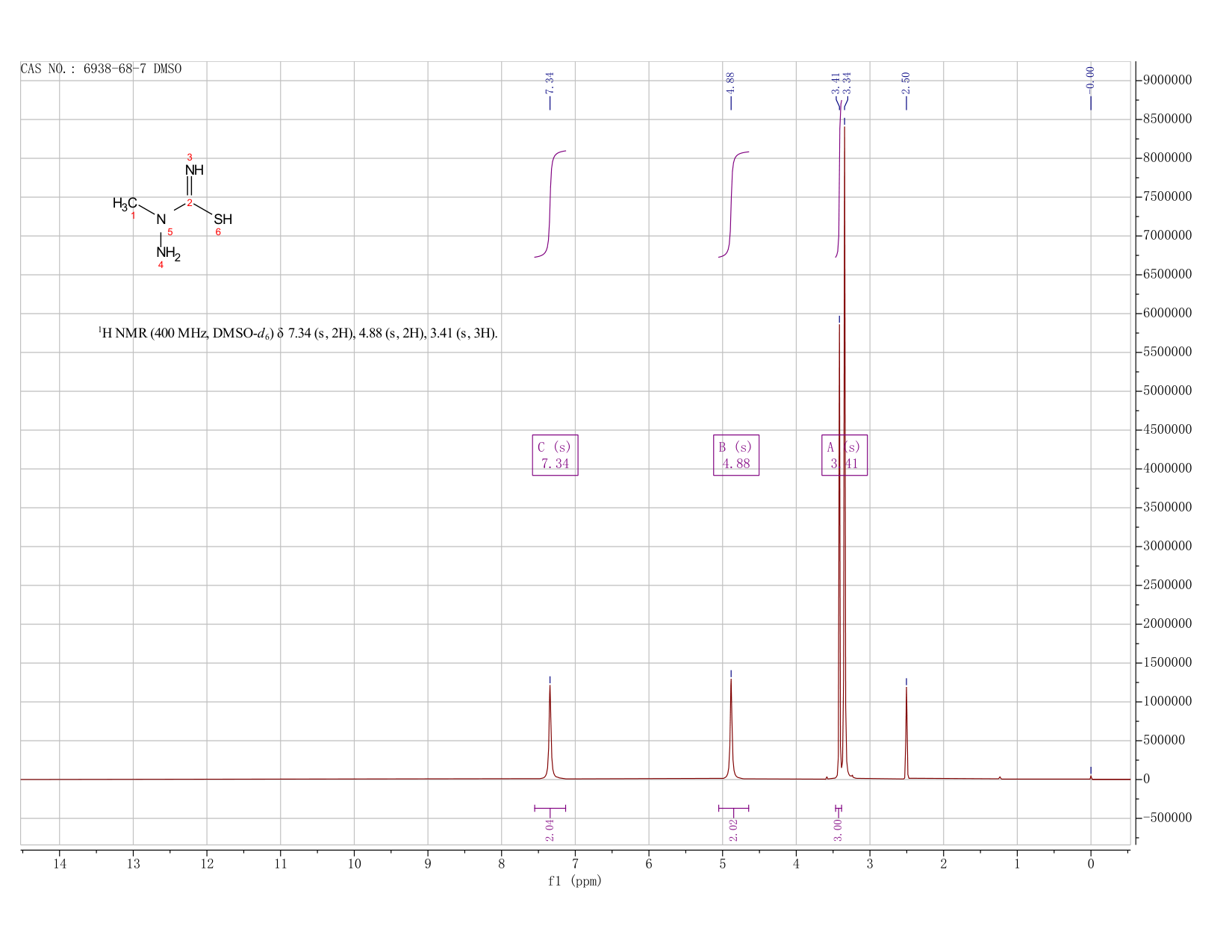
Task: Click the 9000000 intensity axis label
Action: coord(1167,81)
